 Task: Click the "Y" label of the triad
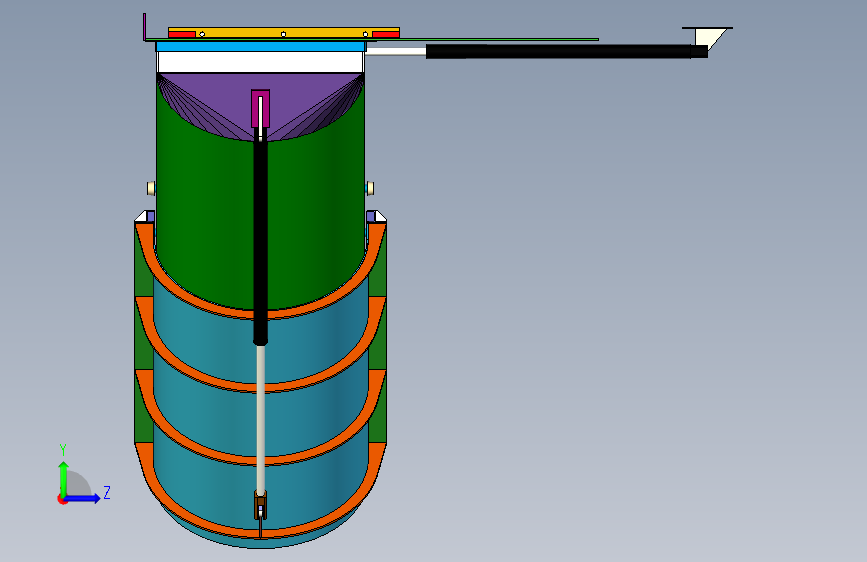pos(63,449)
